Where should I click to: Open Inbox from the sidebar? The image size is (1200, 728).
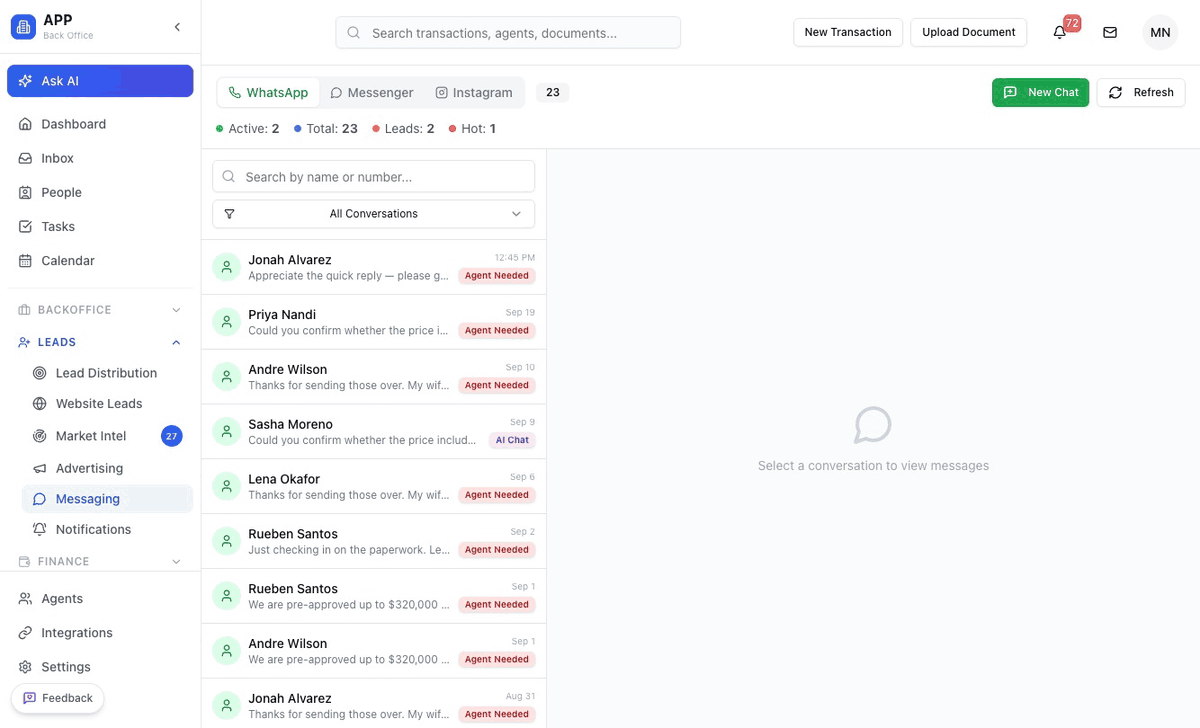(x=100, y=158)
